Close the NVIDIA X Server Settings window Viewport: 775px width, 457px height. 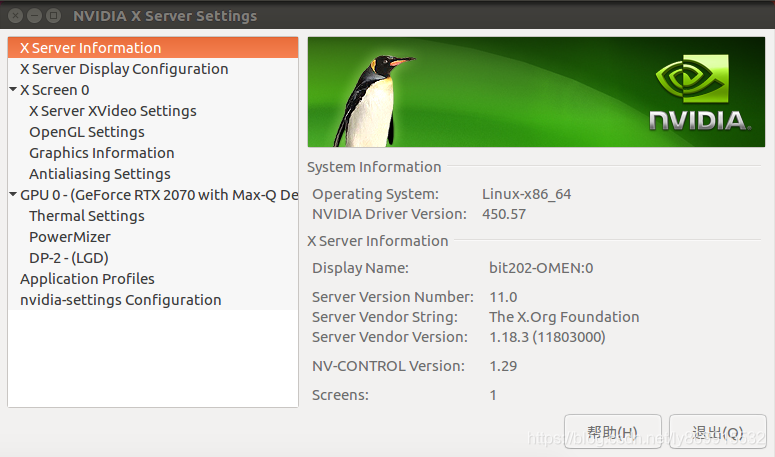[x=16, y=16]
